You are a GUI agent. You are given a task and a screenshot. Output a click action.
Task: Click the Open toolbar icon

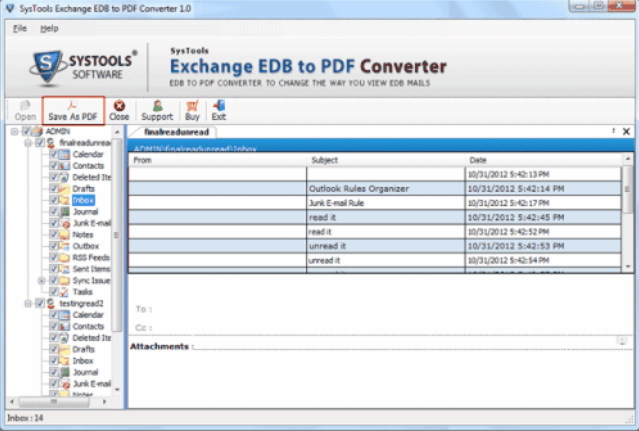(25, 106)
